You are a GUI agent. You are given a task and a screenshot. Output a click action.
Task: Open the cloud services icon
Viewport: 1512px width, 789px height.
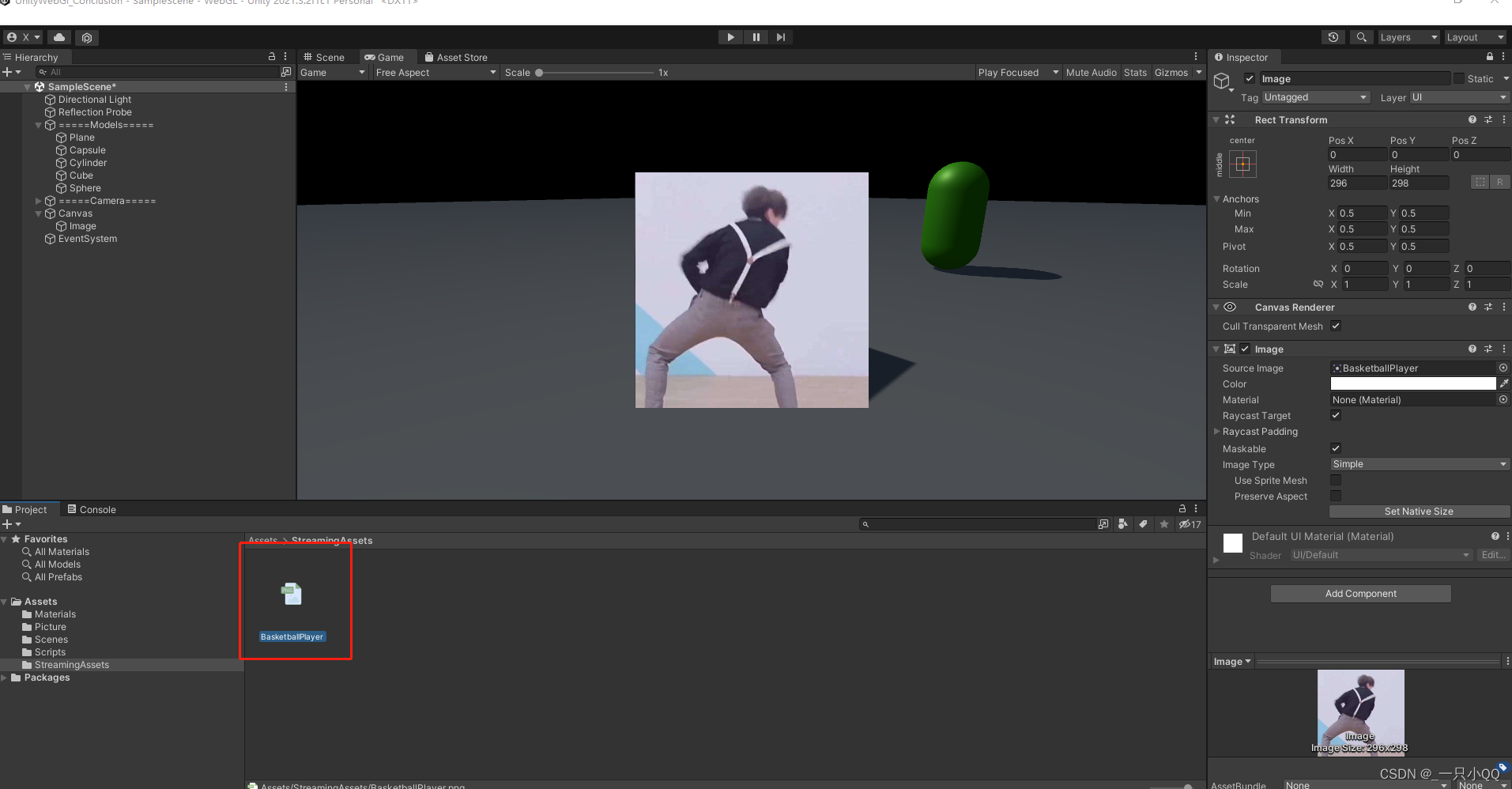tap(59, 37)
